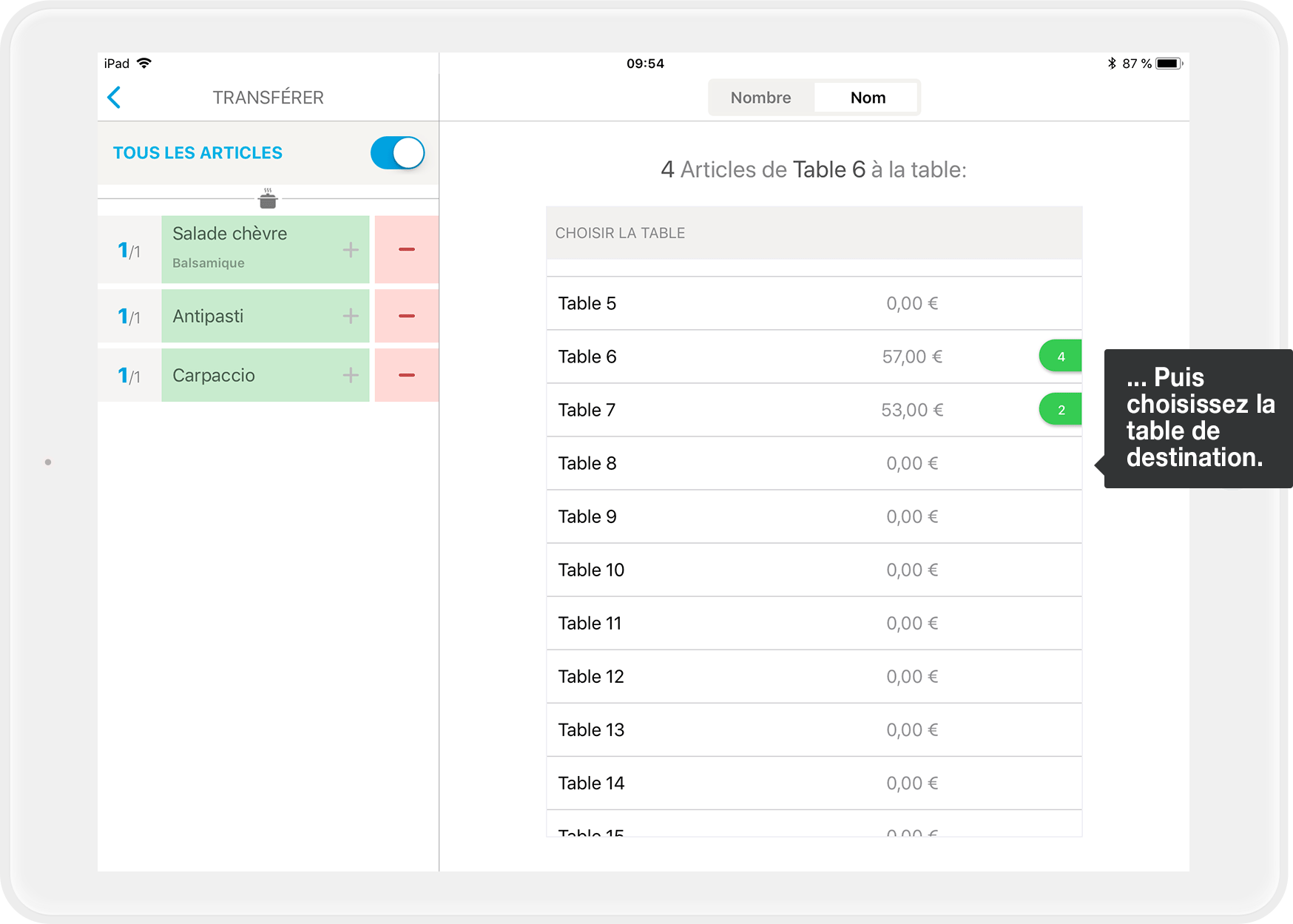The image size is (1293, 924).
Task: Toggle the Tous les articles switch
Action: pyautogui.click(x=398, y=153)
